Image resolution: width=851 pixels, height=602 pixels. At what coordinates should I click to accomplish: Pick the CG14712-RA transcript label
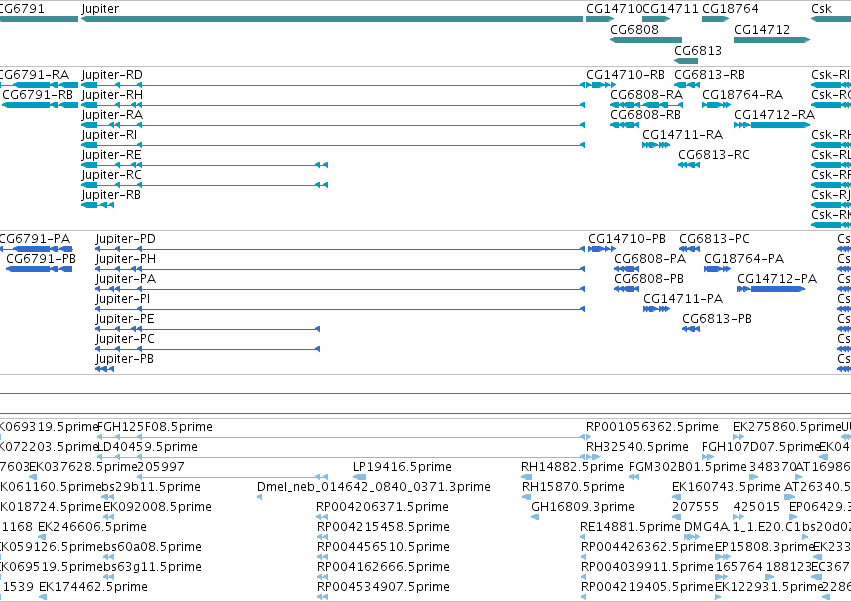click(x=774, y=115)
